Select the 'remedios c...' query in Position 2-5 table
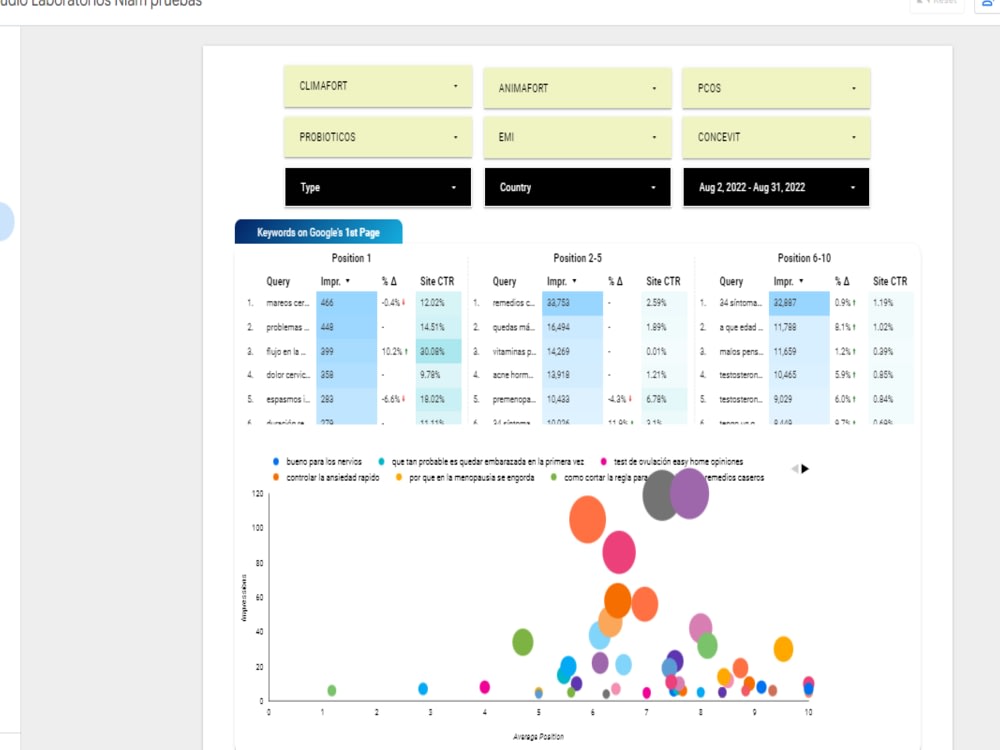This screenshot has width=1000, height=750. (x=513, y=303)
